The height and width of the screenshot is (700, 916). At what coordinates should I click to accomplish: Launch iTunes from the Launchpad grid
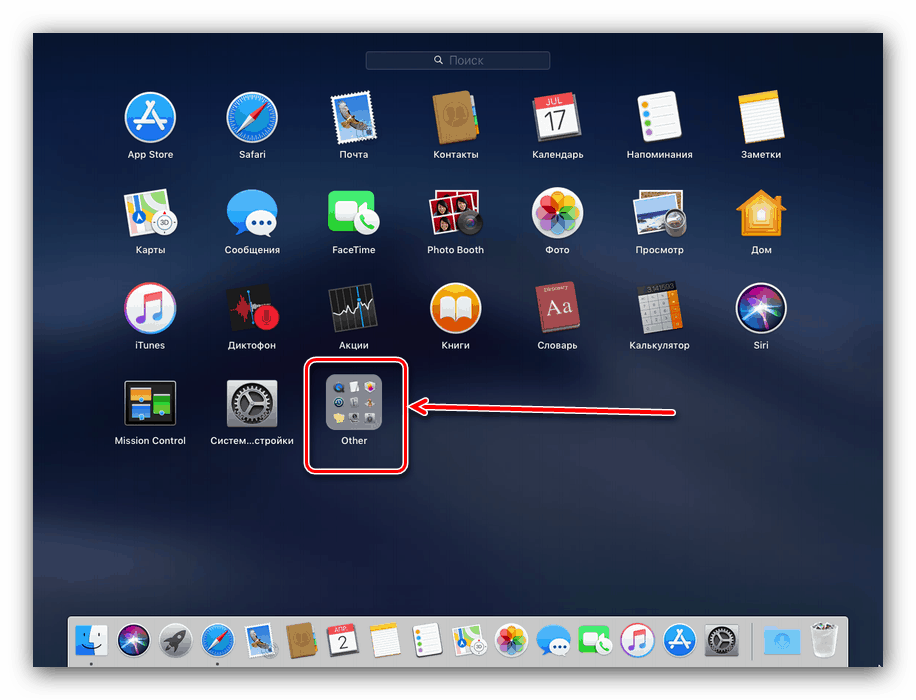150,308
